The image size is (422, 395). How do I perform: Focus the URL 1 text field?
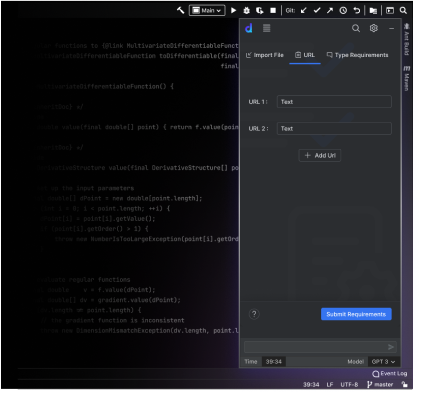334,102
